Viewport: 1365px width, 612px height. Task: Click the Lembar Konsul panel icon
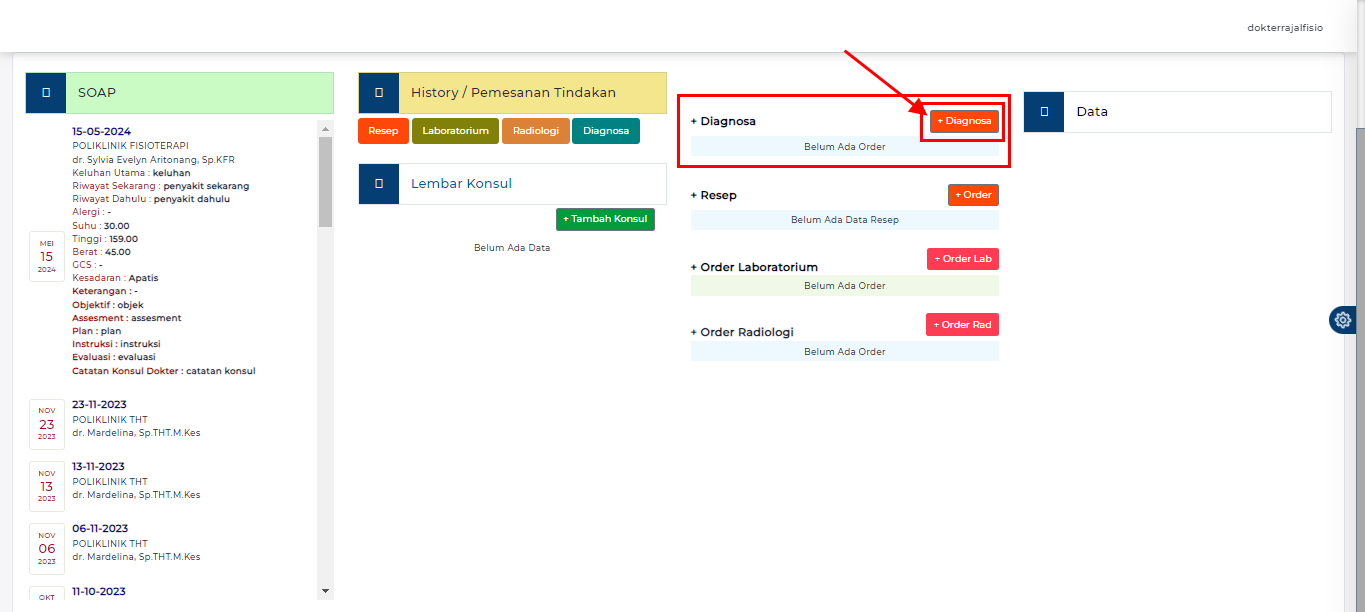[379, 184]
